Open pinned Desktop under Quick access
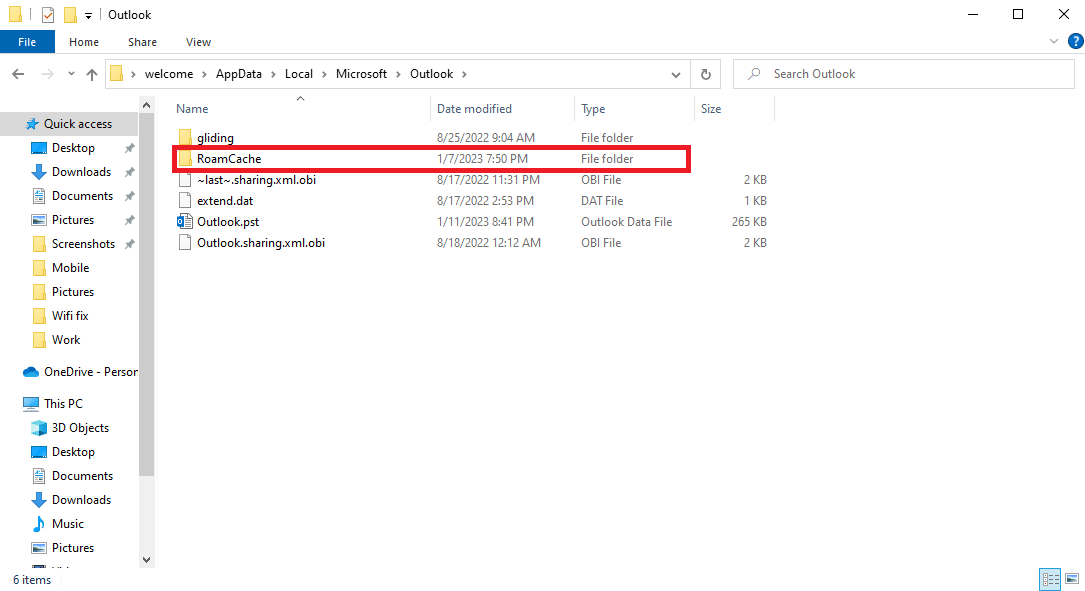Screen dimensions: 1085x591 click(x=73, y=148)
